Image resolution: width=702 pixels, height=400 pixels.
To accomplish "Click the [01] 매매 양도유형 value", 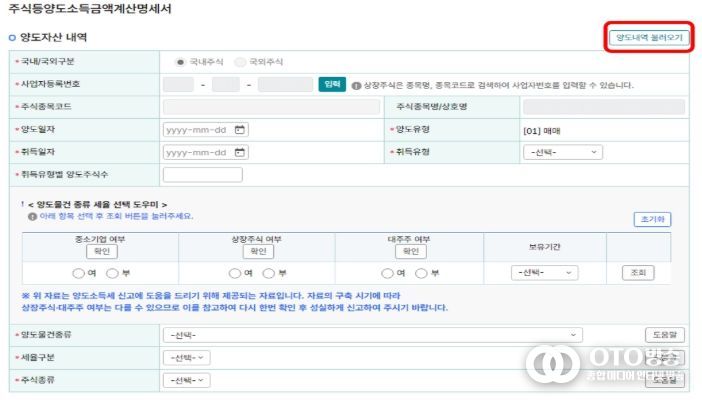I will (x=542, y=131).
